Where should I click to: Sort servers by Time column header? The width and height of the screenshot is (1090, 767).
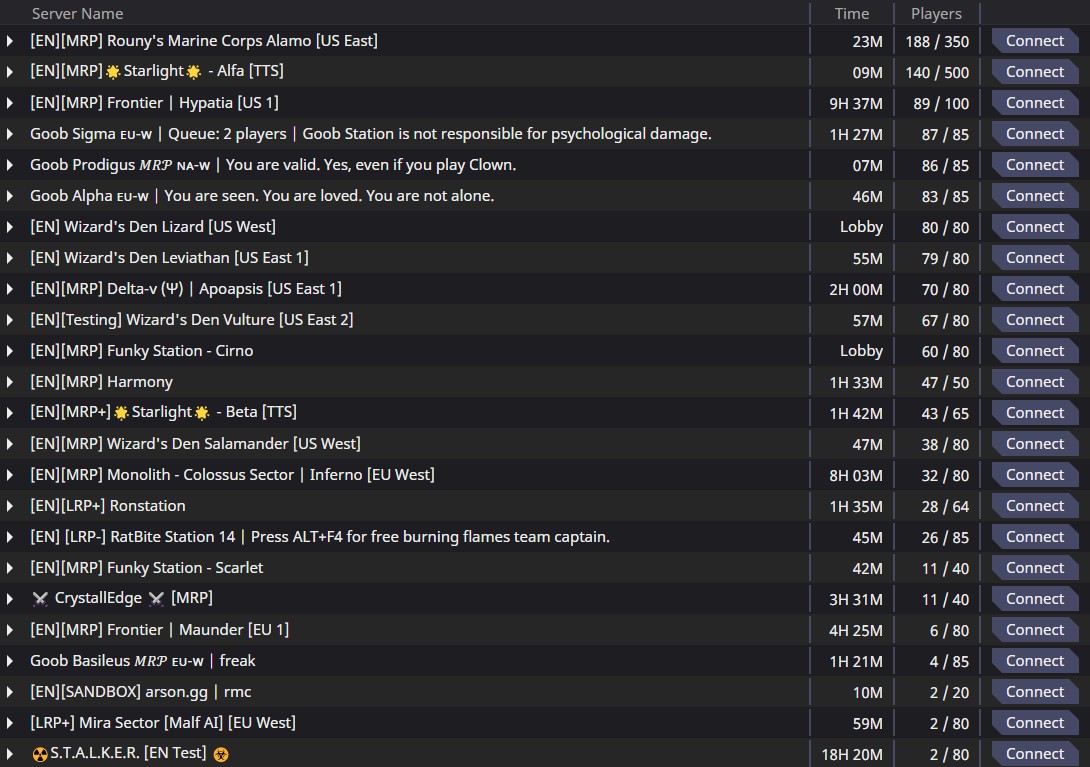coord(852,13)
